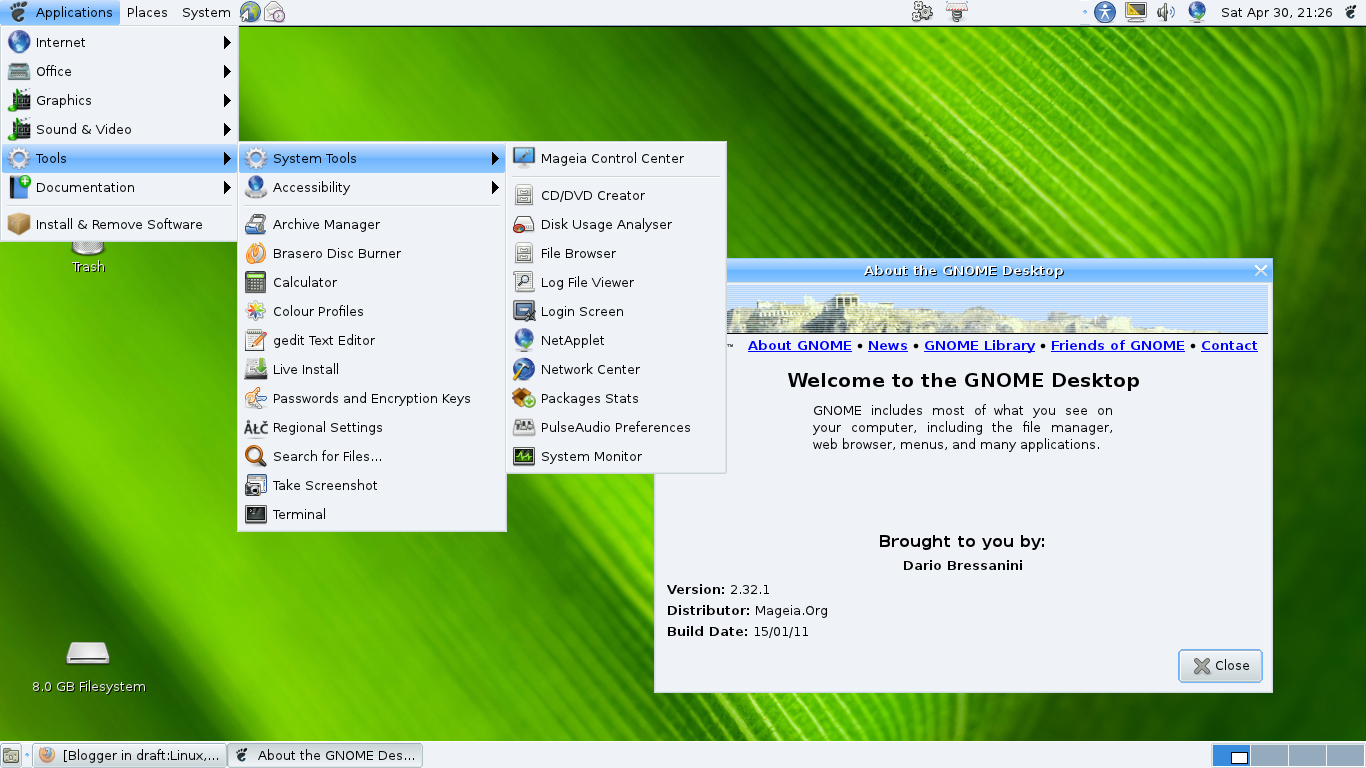This screenshot has width=1366, height=768.
Task: Expand the Sound & Video submenu
Action: coord(85,129)
